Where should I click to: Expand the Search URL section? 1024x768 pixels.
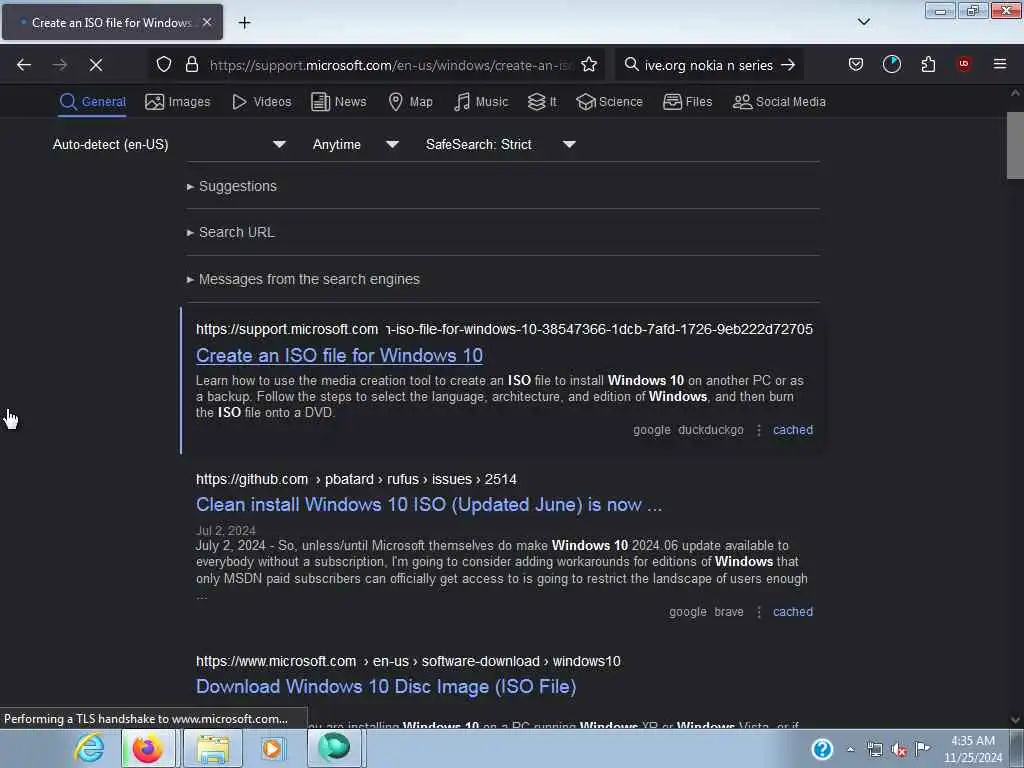tap(231, 232)
